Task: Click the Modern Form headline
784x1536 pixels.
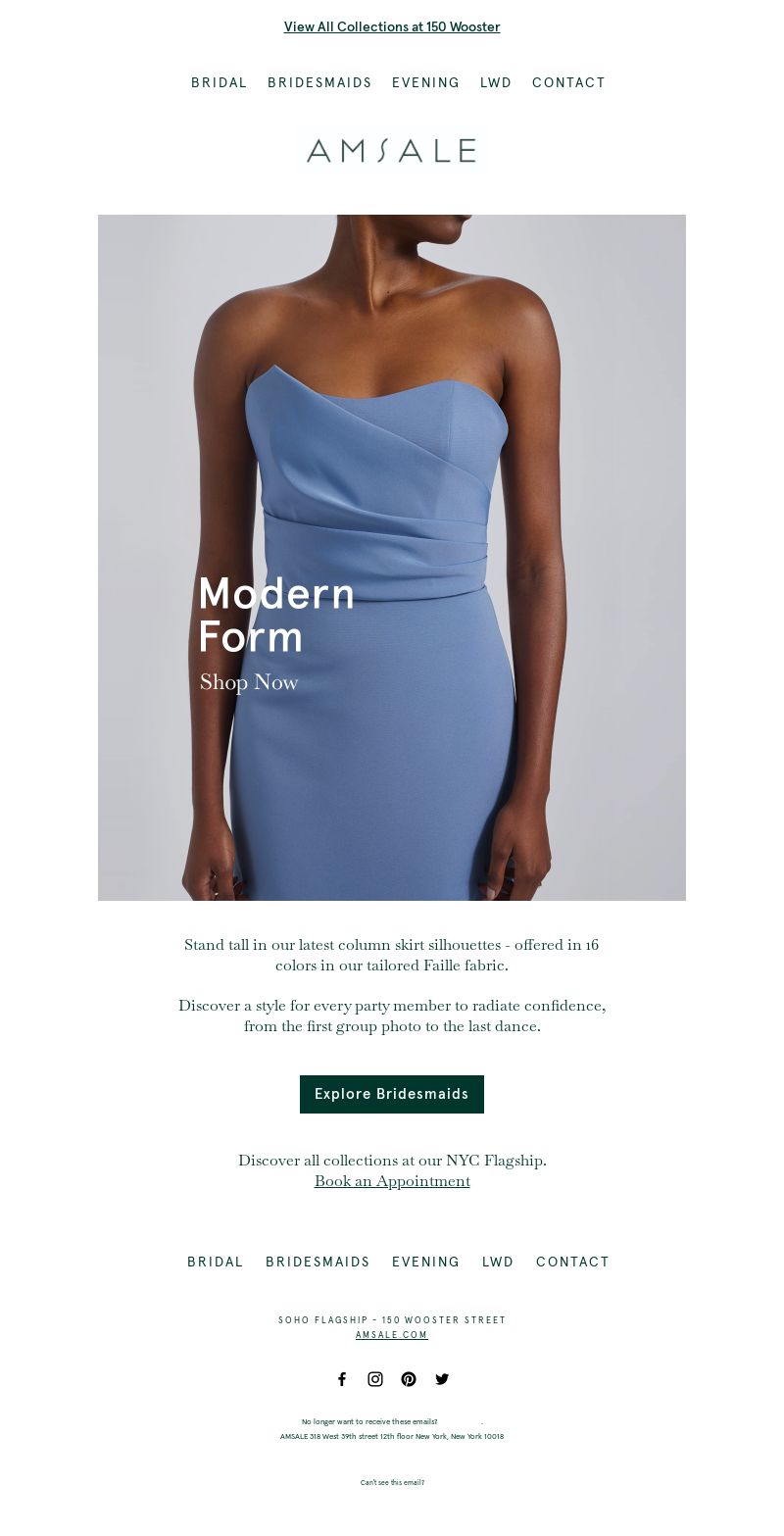Action: [x=275, y=615]
